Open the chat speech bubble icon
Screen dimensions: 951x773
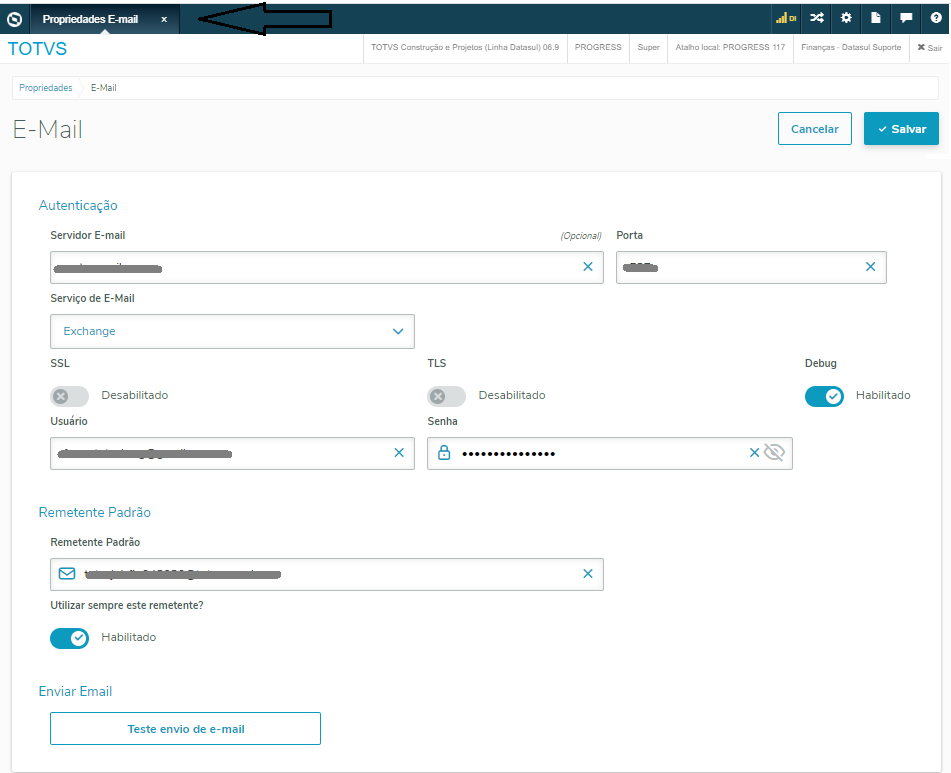906,18
